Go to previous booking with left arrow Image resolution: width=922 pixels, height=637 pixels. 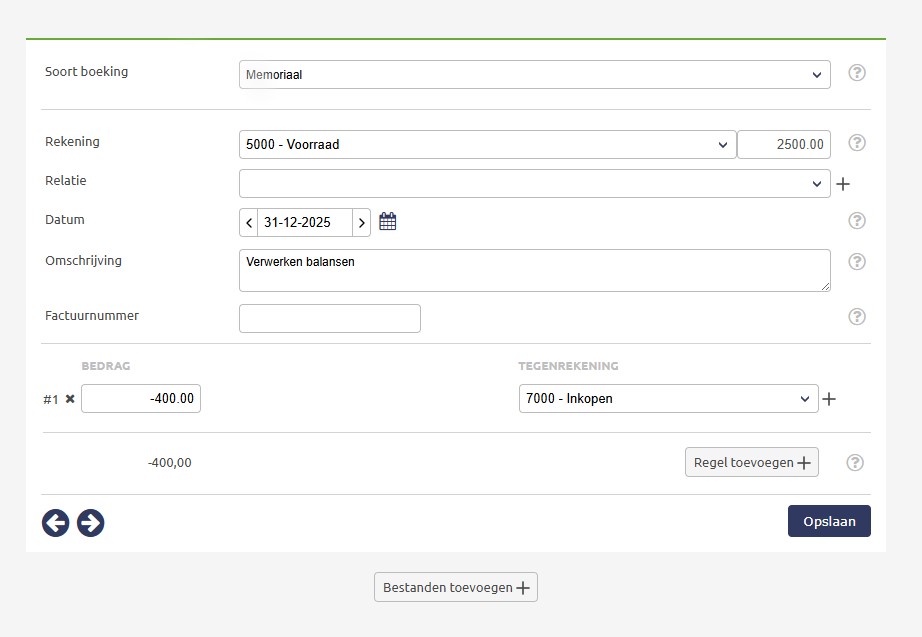click(56, 522)
